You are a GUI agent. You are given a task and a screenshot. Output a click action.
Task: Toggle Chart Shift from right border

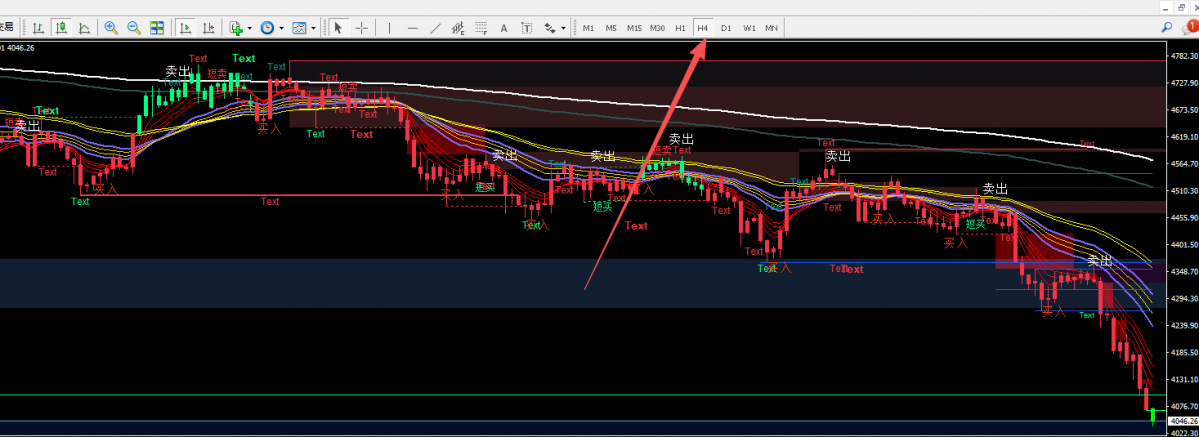point(207,28)
